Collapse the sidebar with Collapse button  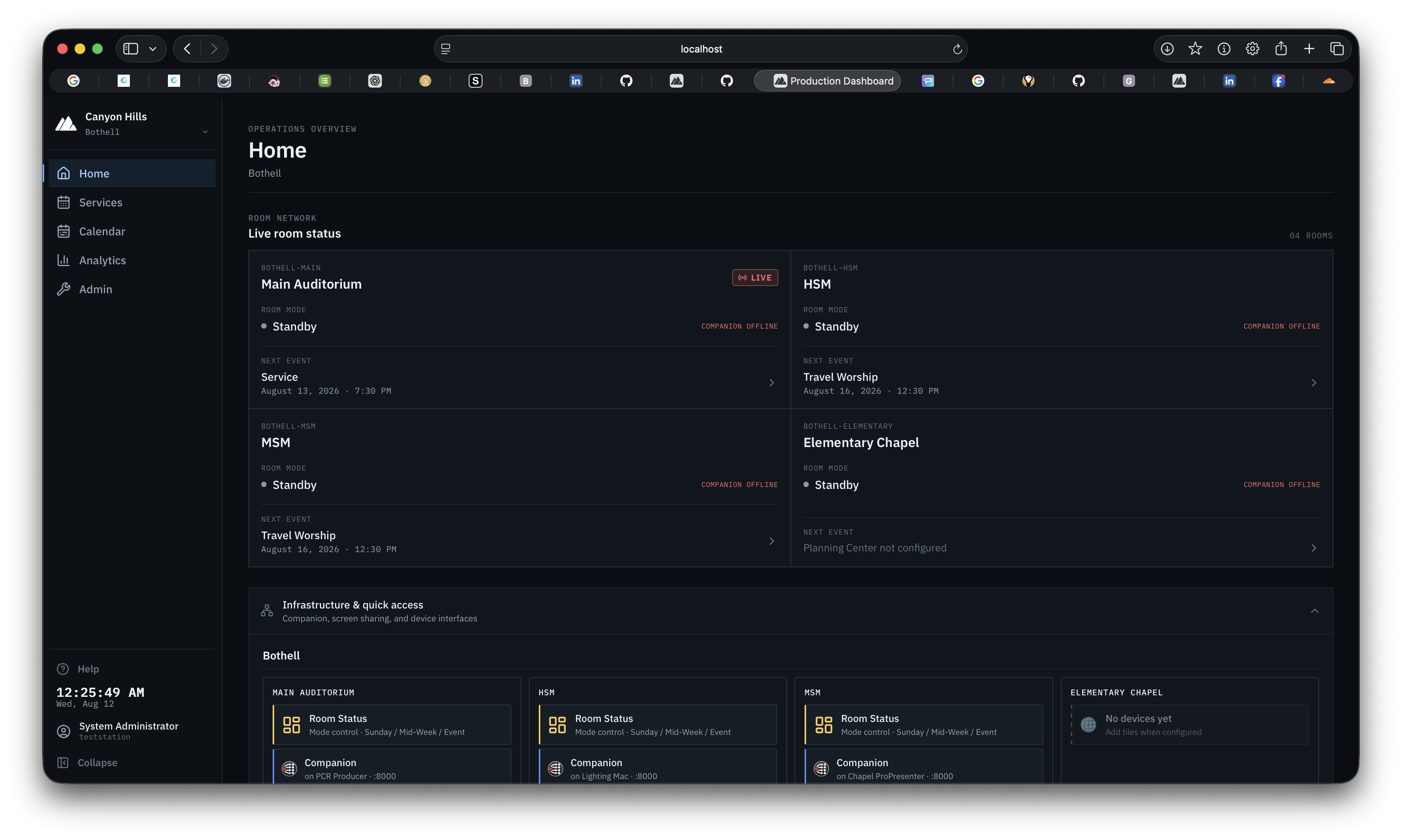(87, 762)
